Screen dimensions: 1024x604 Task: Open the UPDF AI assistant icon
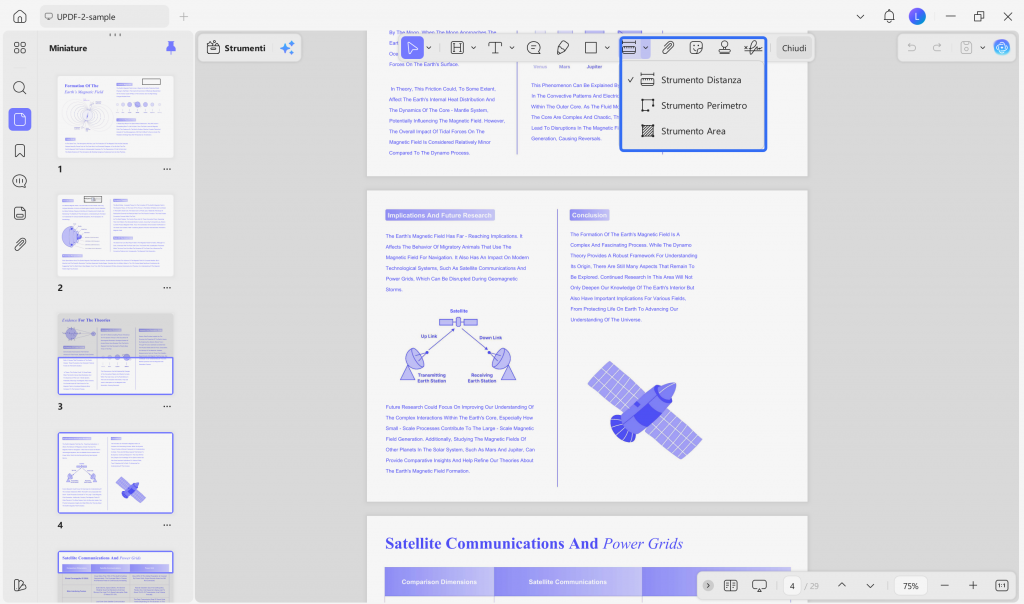tap(1002, 48)
